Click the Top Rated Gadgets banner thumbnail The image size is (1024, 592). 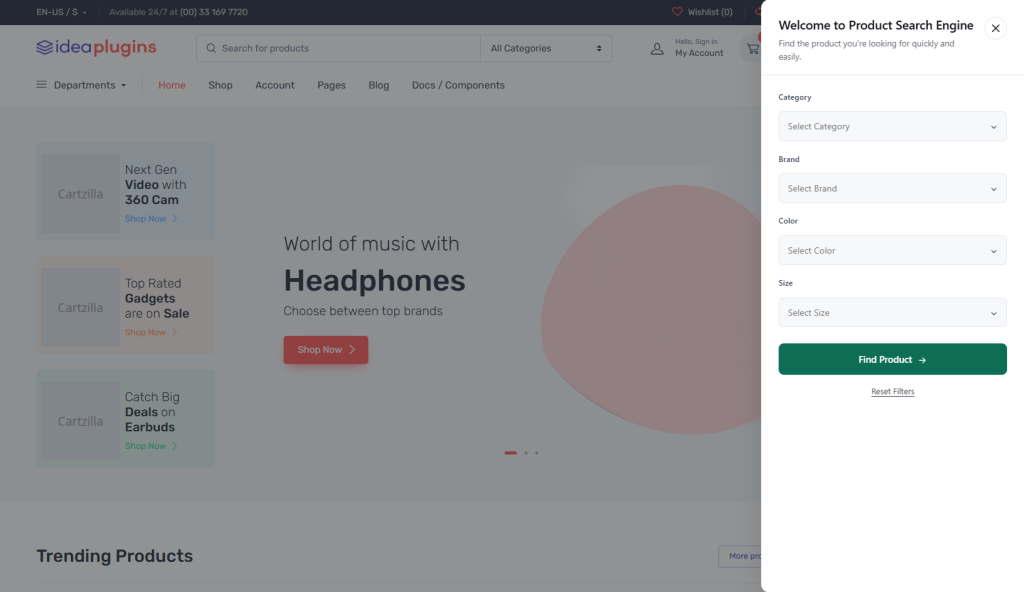click(80, 308)
